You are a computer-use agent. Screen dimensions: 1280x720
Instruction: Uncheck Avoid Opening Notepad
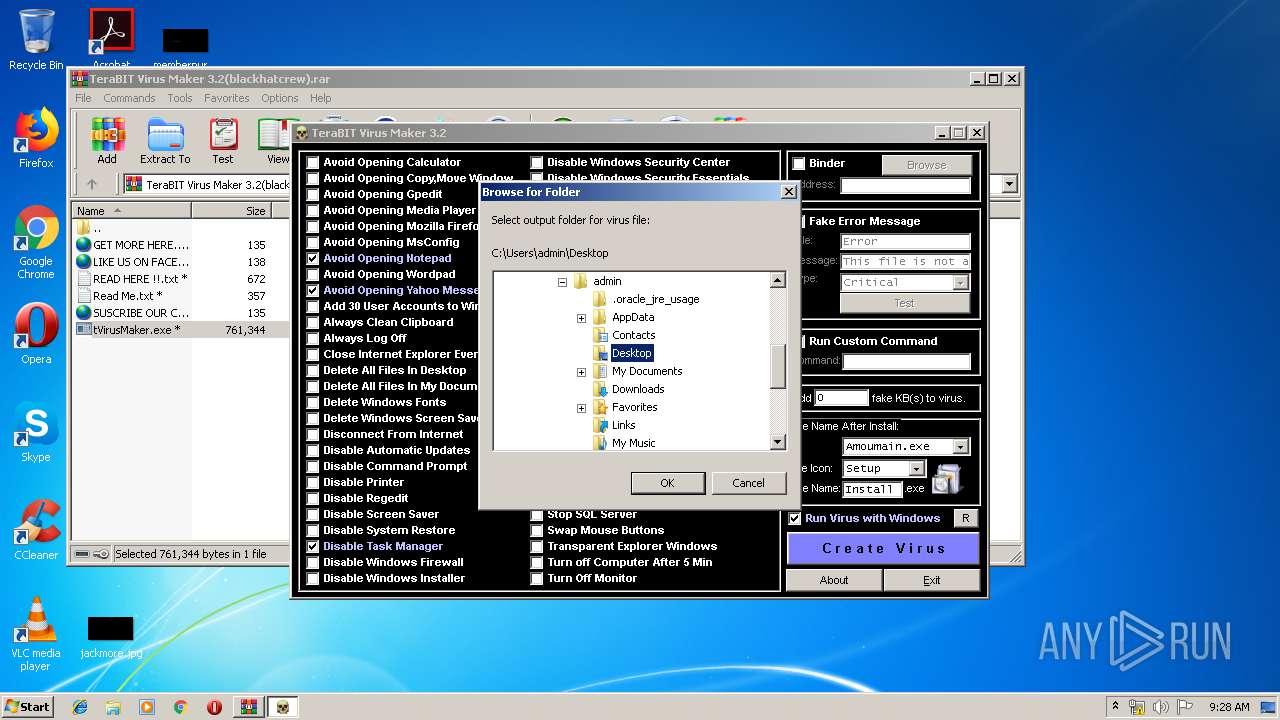click(314, 258)
